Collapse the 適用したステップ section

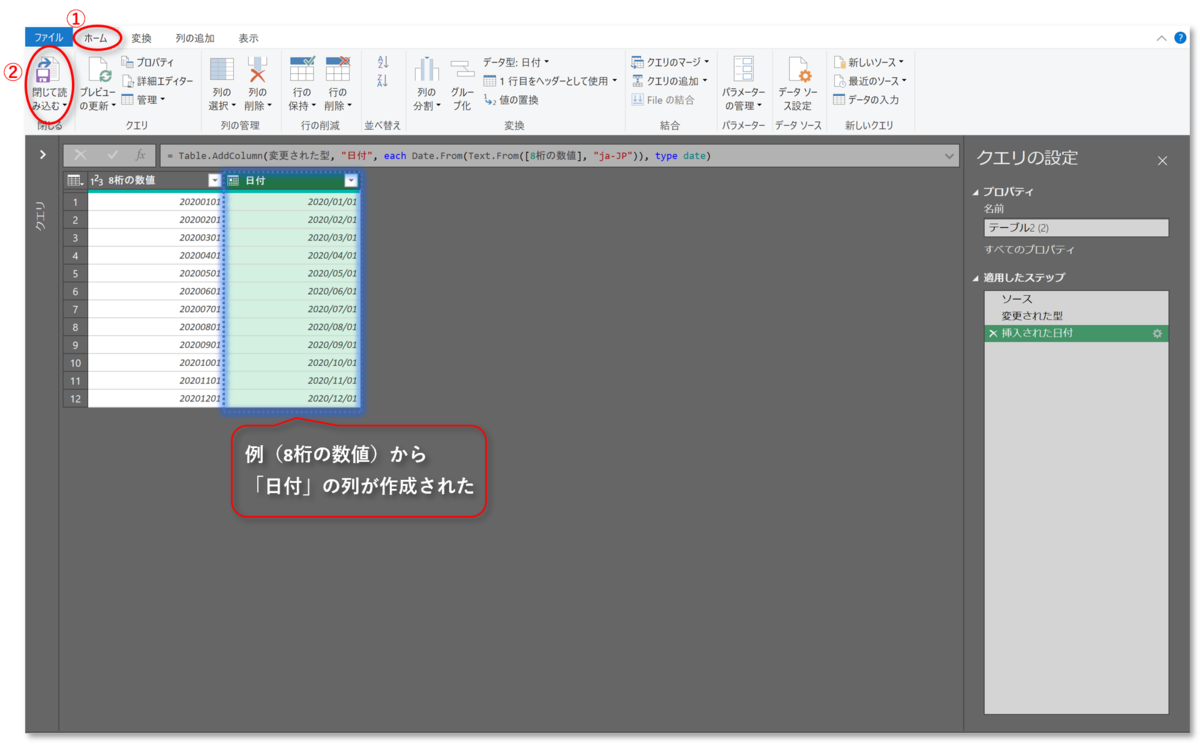[977, 278]
